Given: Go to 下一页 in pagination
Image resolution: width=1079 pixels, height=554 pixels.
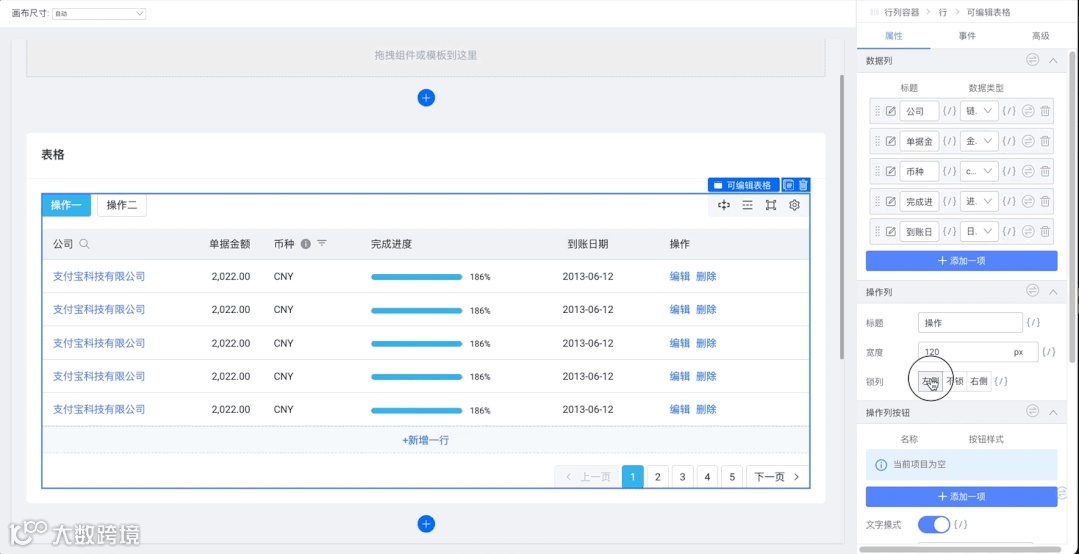Looking at the screenshot, I should tap(778, 477).
